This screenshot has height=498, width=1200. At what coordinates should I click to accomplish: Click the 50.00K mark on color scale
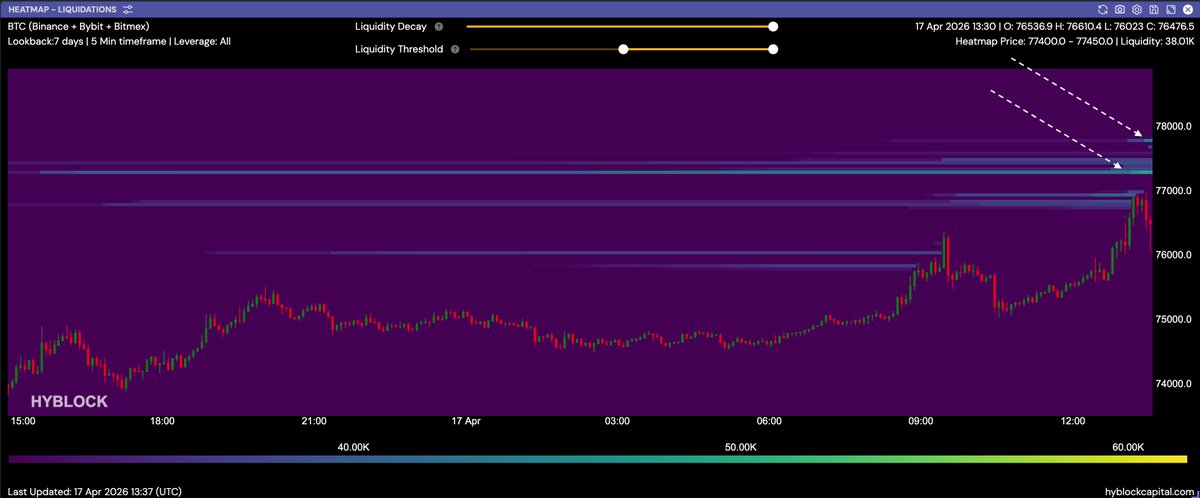click(742, 446)
